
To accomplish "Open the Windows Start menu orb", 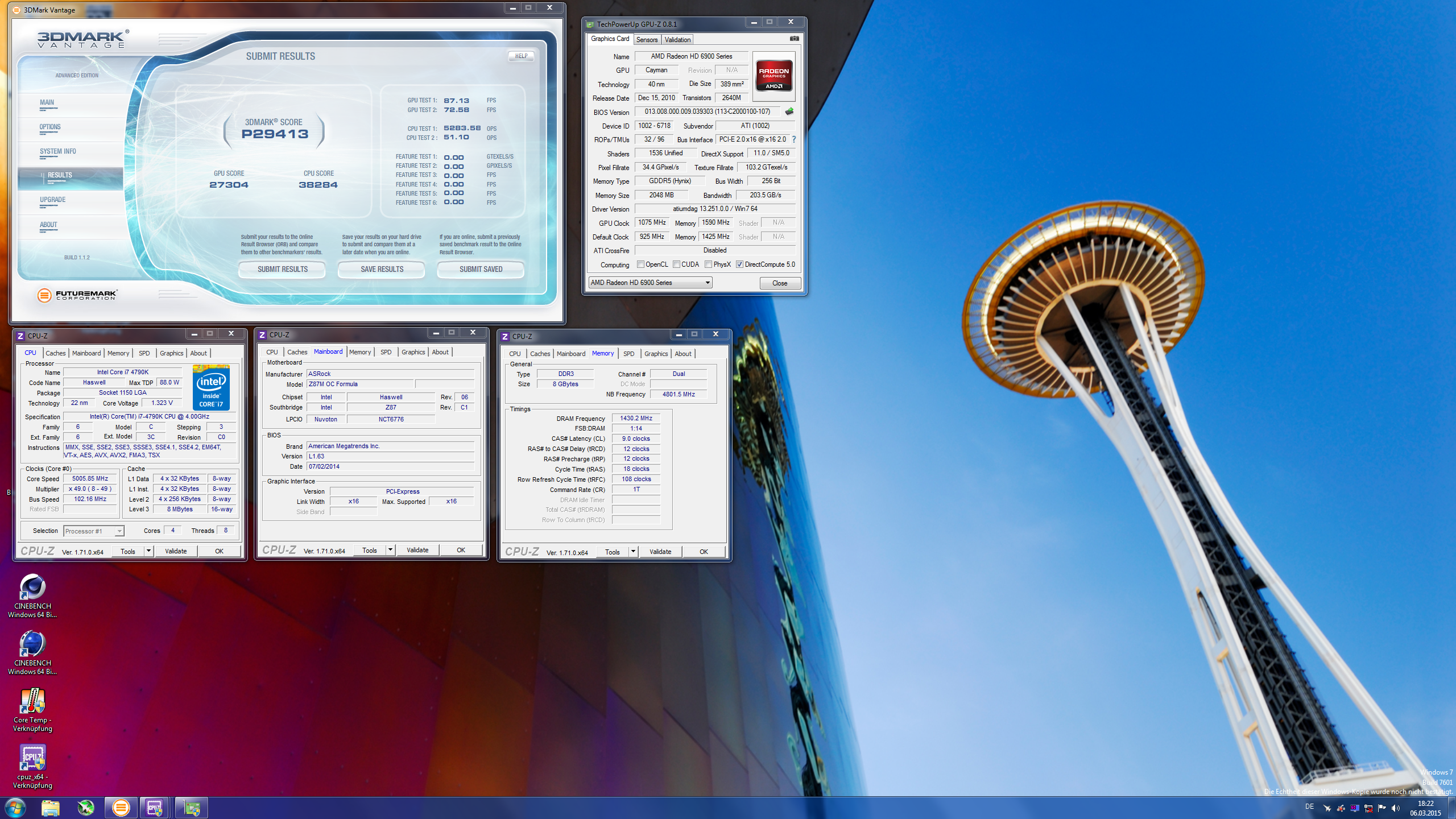I will pyautogui.click(x=15, y=808).
